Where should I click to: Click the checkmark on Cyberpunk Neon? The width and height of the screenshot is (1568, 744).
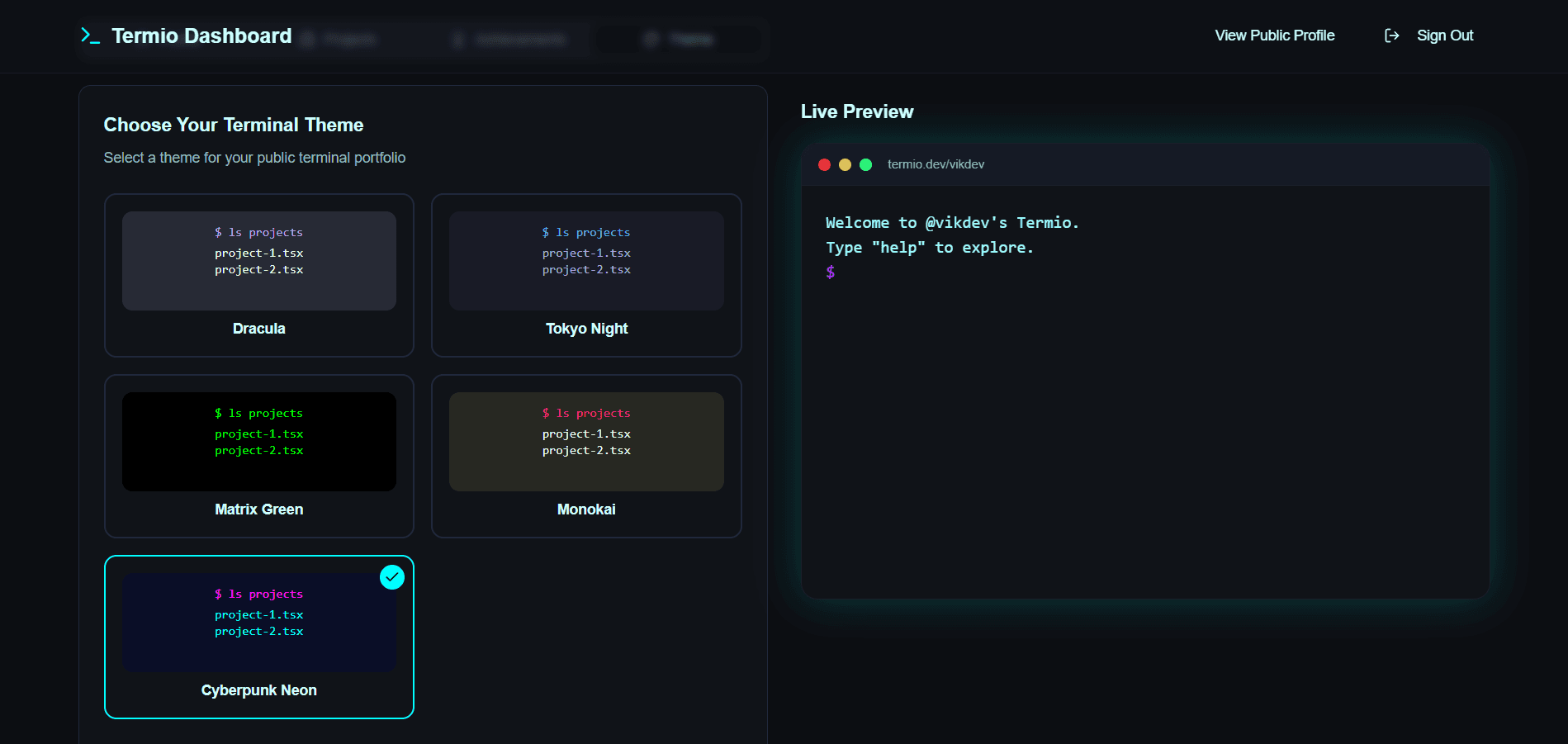(x=392, y=577)
